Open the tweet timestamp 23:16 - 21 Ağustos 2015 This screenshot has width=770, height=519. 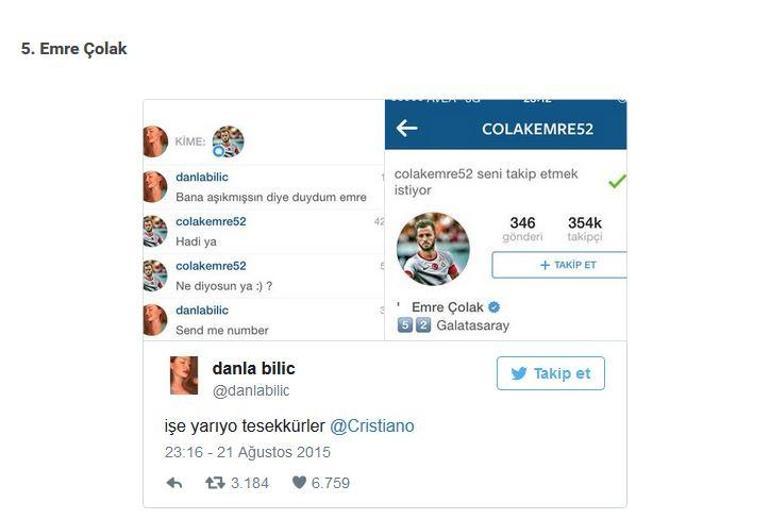[x=248, y=452]
